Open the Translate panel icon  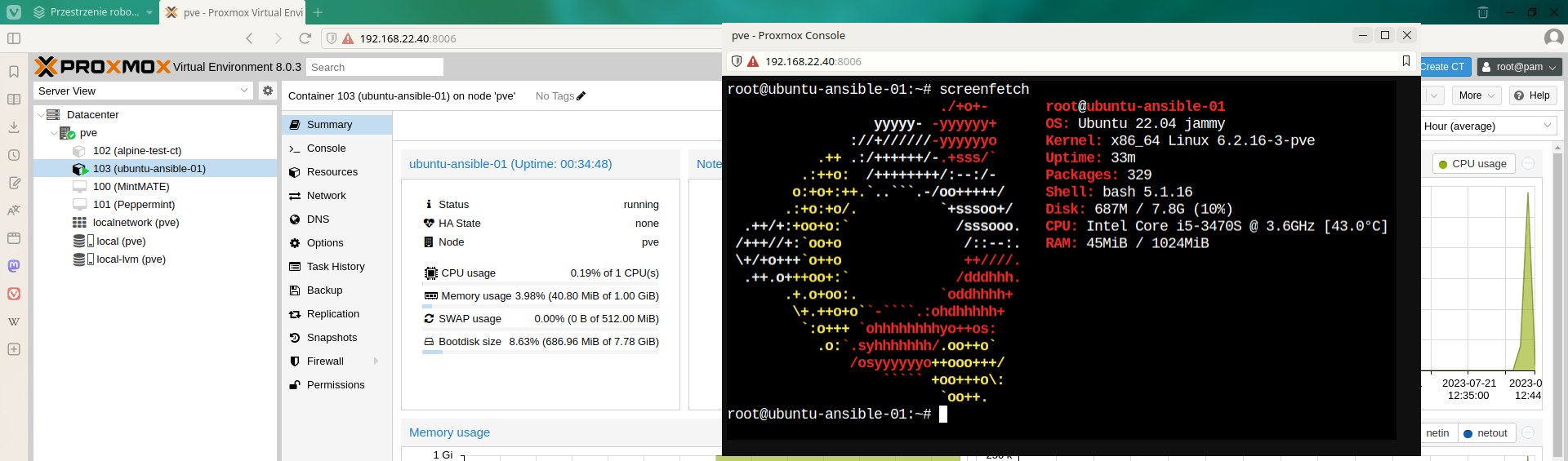coord(14,211)
